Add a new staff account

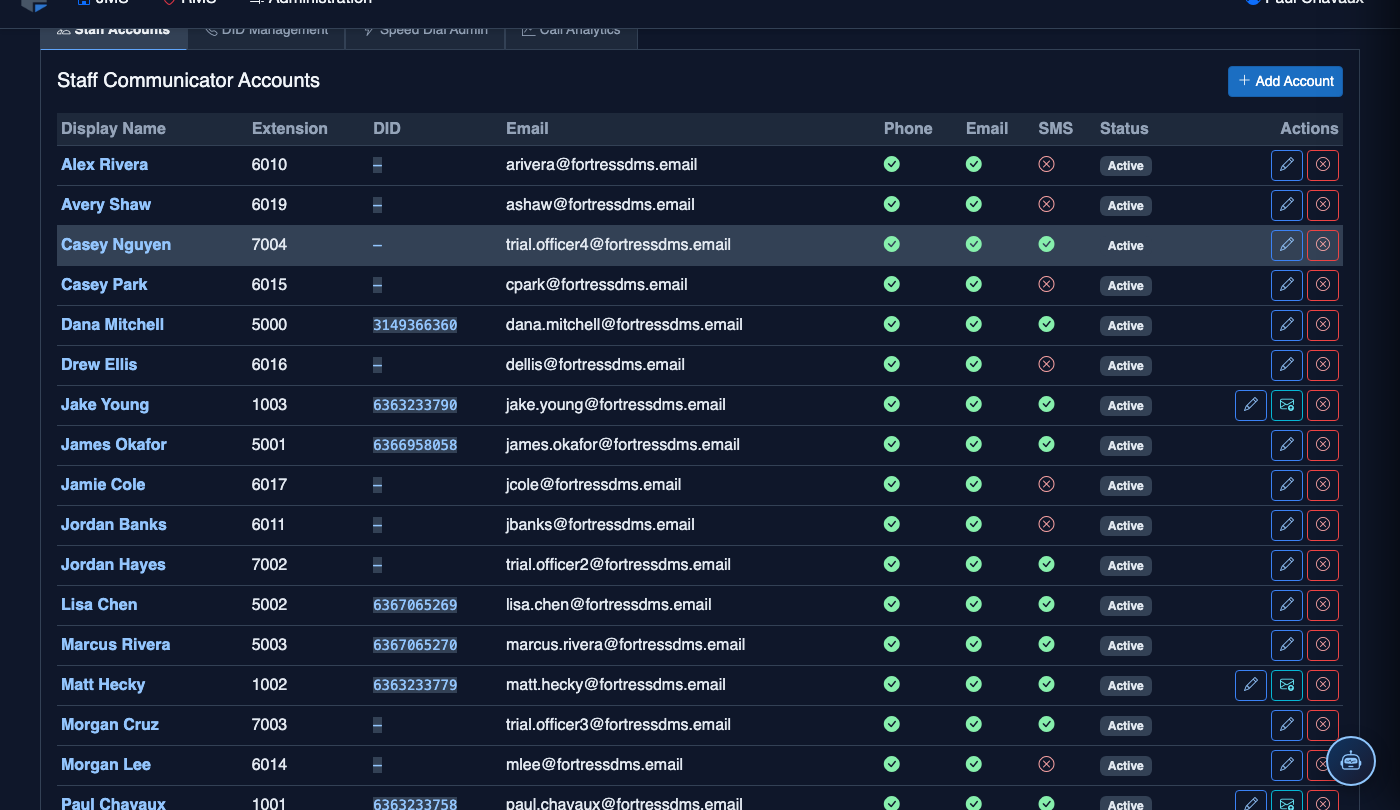[1285, 81]
